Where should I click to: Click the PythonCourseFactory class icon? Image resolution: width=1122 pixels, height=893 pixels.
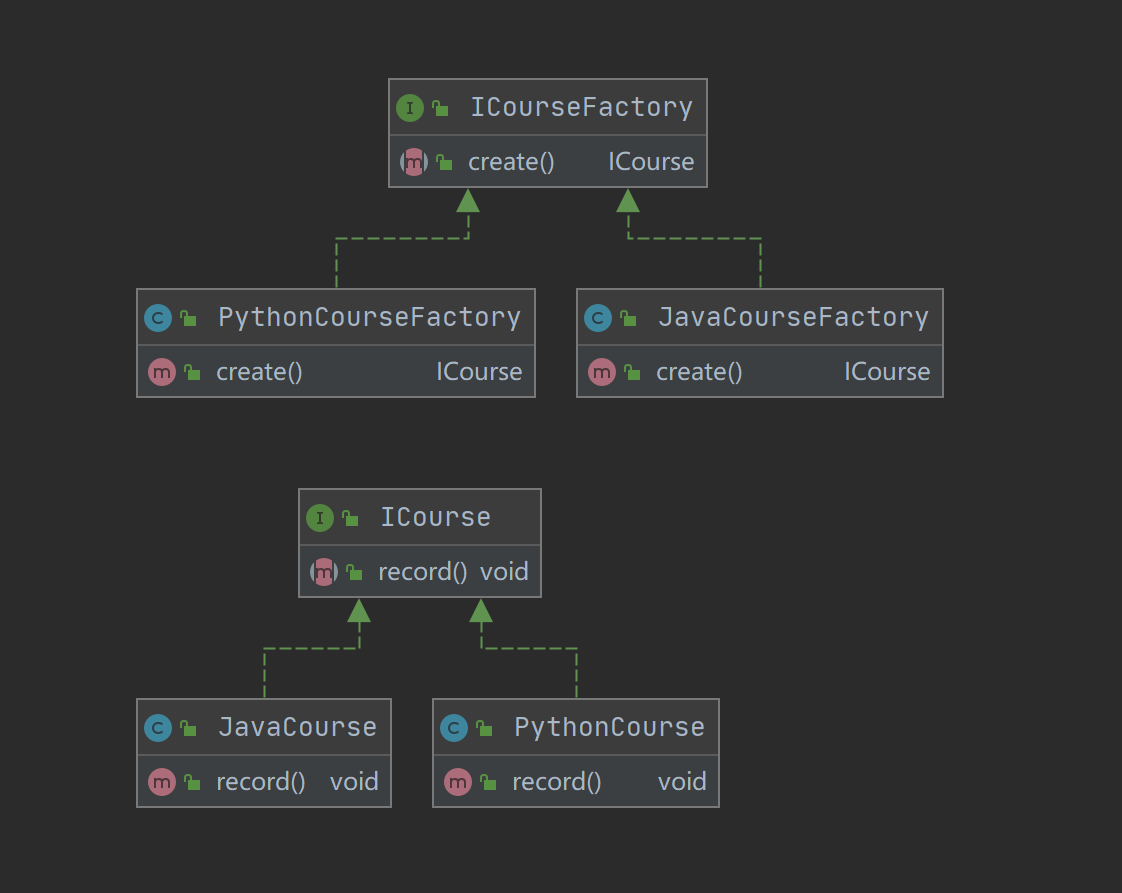(x=158, y=318)
